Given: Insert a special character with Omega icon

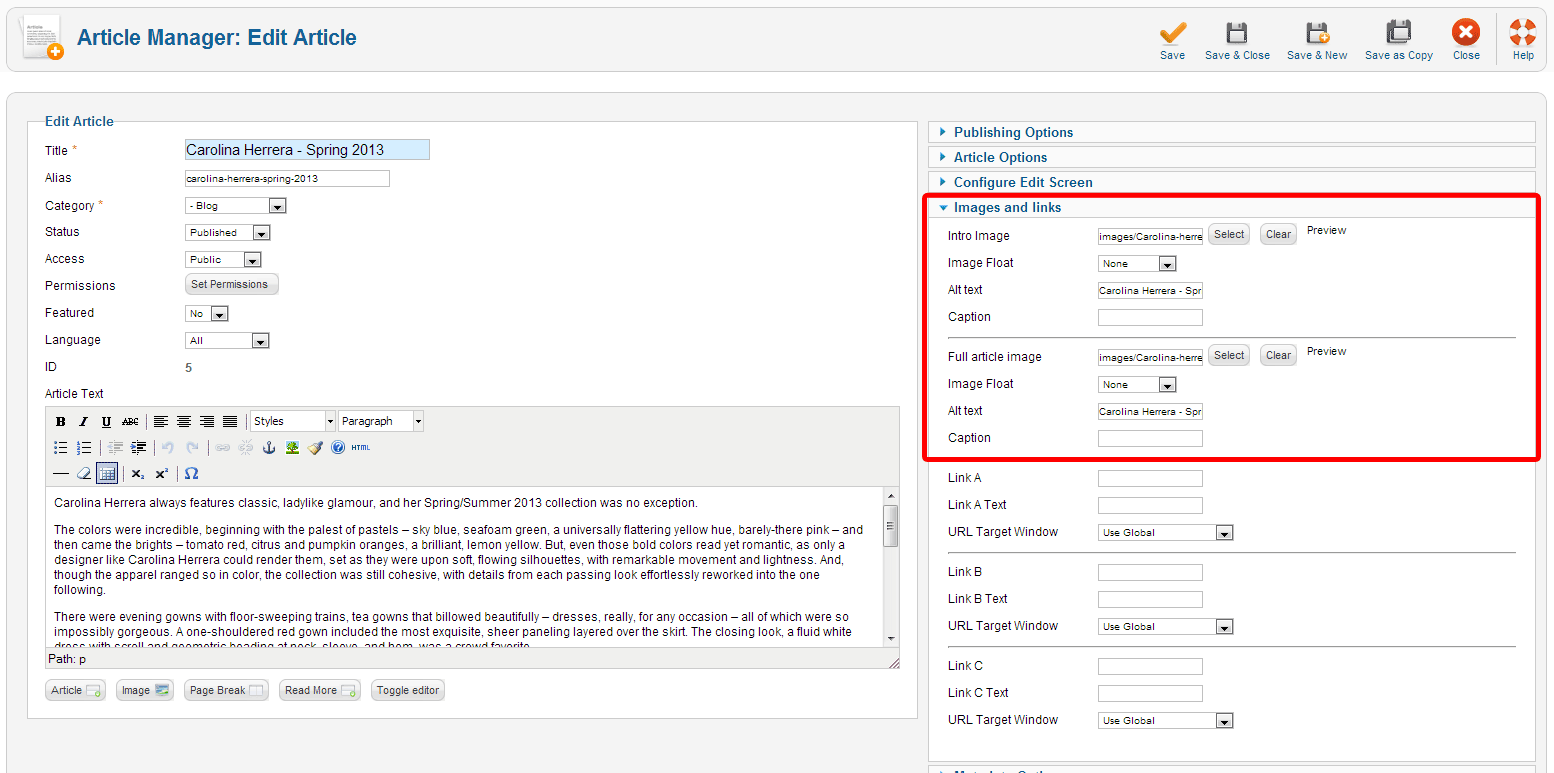Looking at the screenshot, I should [x=192, y=473].
